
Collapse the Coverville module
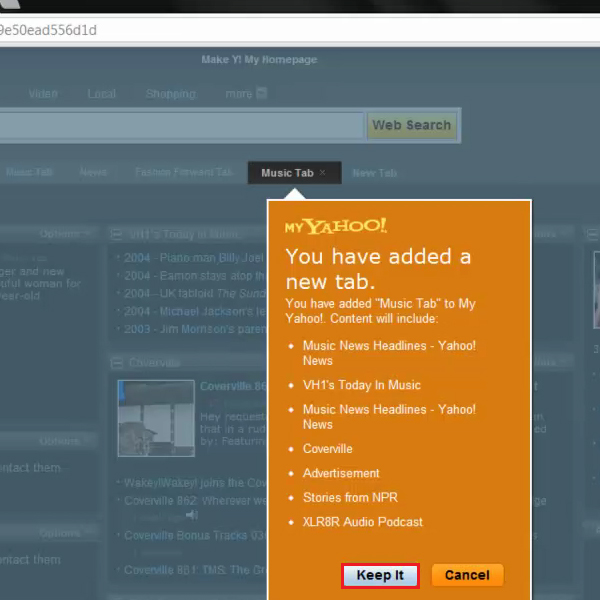click(x=117, y=362)
